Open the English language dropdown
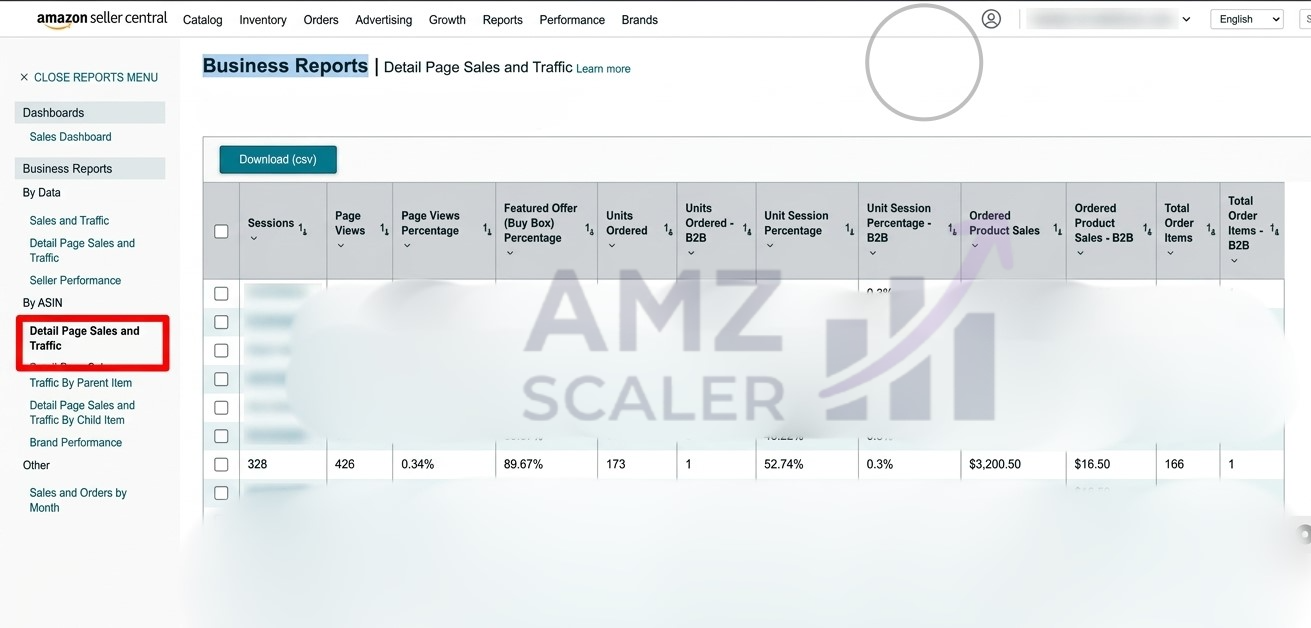 click(x=1246, y=19)
